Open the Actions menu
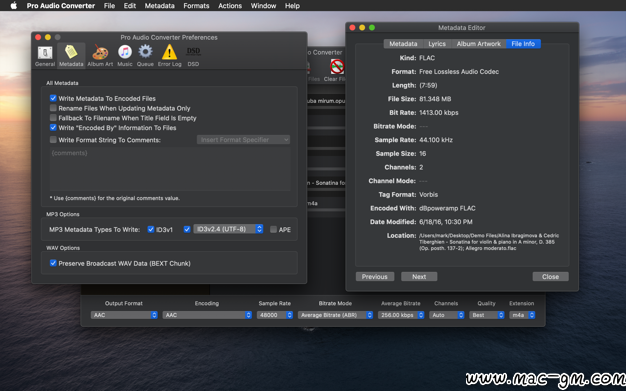This screenshot has height=391, width=626. click(x=230, y=6)
